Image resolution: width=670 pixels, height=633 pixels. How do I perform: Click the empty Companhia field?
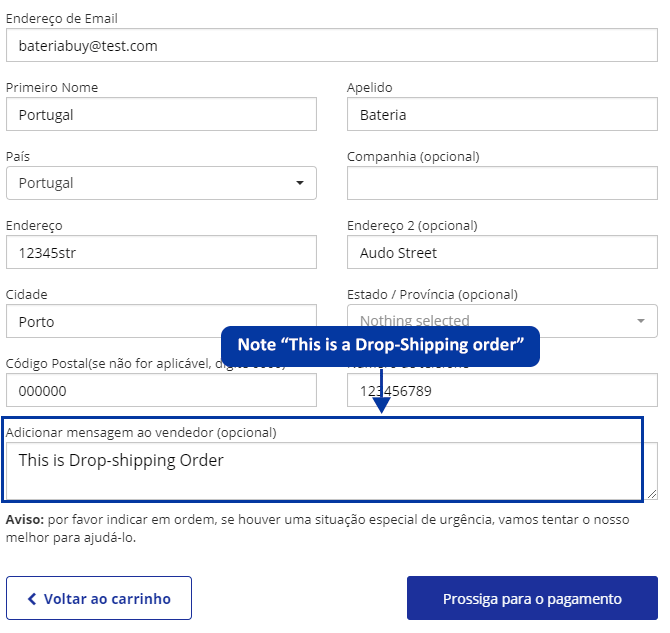(502, 183)
